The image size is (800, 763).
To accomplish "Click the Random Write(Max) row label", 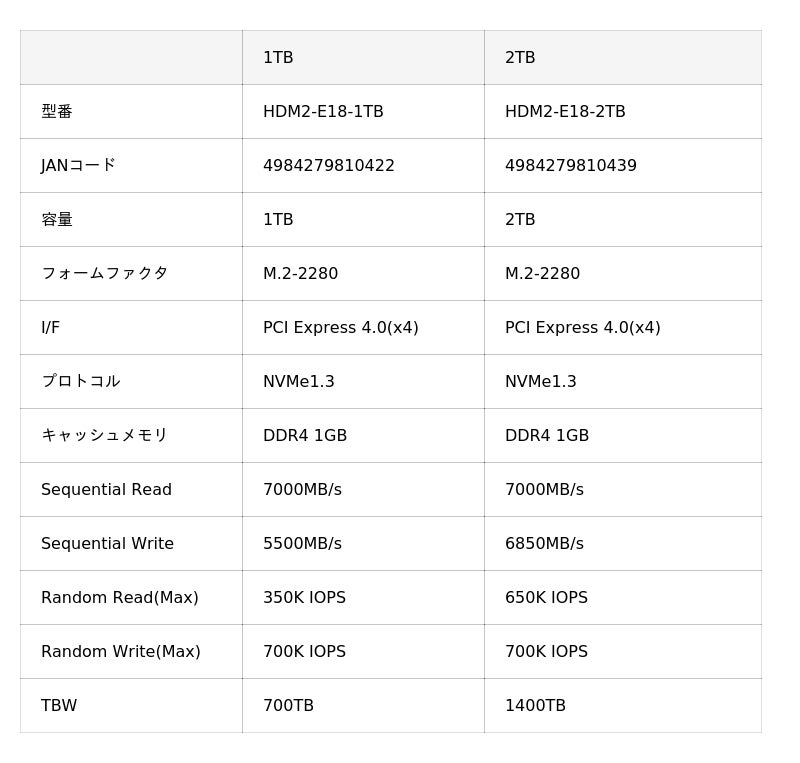I will pyautogui.click(x=121, y=652).
